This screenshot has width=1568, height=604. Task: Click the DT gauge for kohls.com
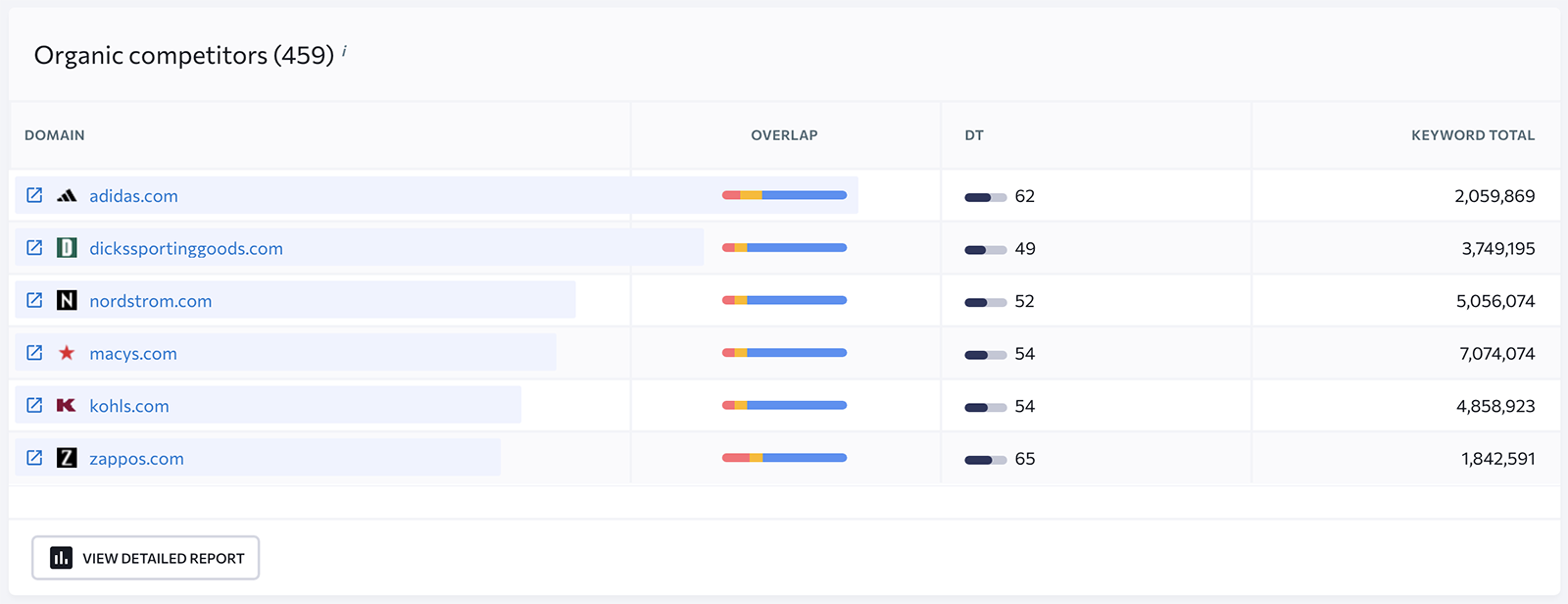(986, 407)
